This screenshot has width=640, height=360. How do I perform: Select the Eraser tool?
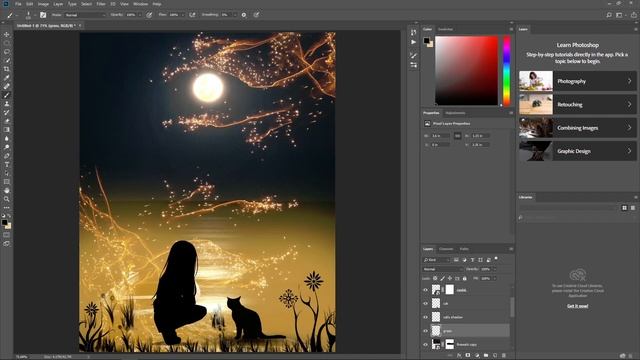[x=7, y=121]
